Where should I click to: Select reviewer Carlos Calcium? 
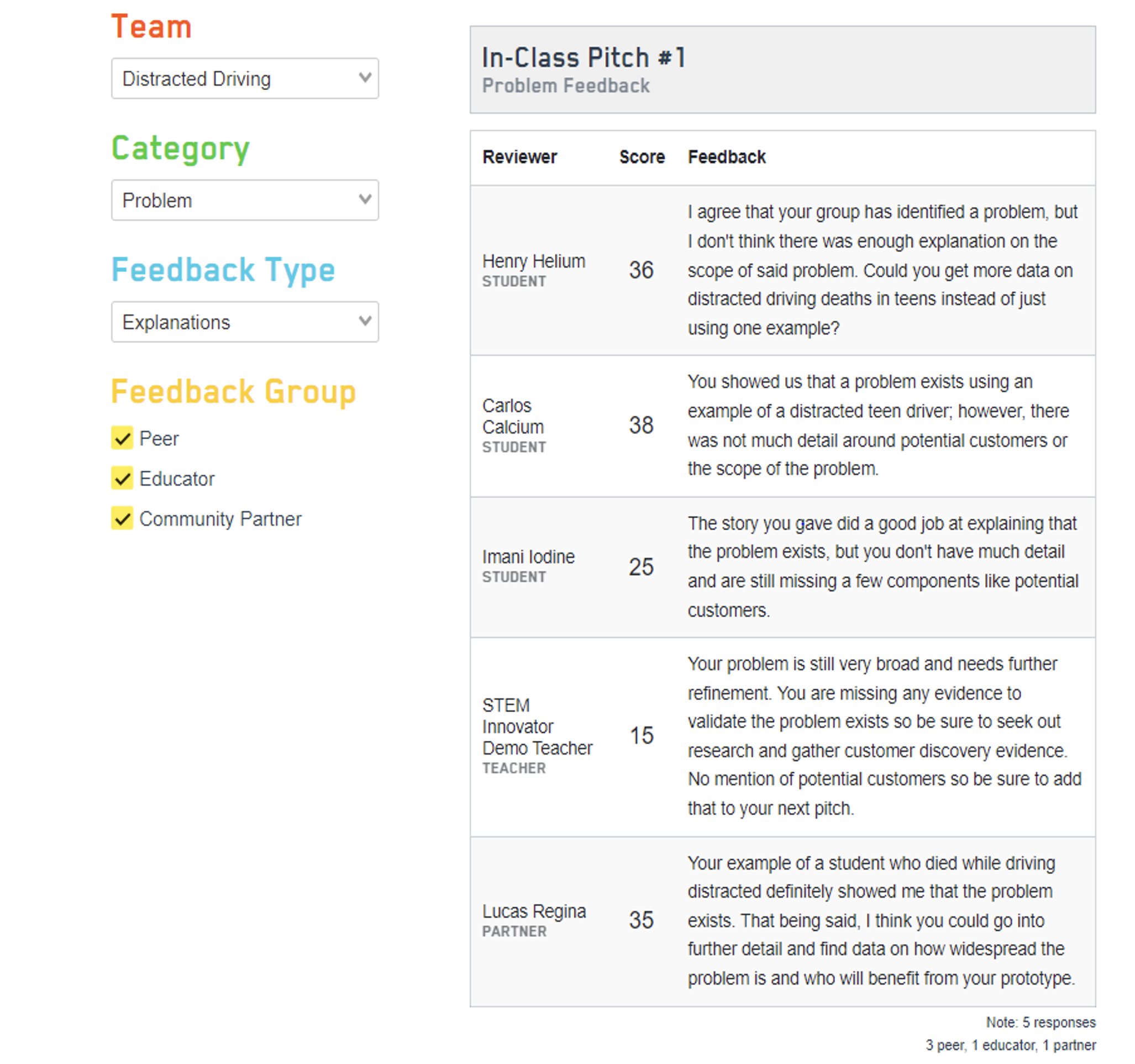pos(513,416)
